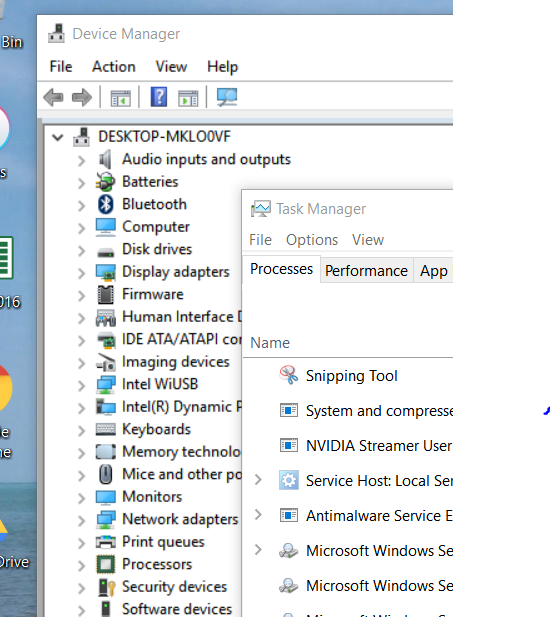
Task: Select the Intel WiUSB tree item
Action: [x=160, y=384]
